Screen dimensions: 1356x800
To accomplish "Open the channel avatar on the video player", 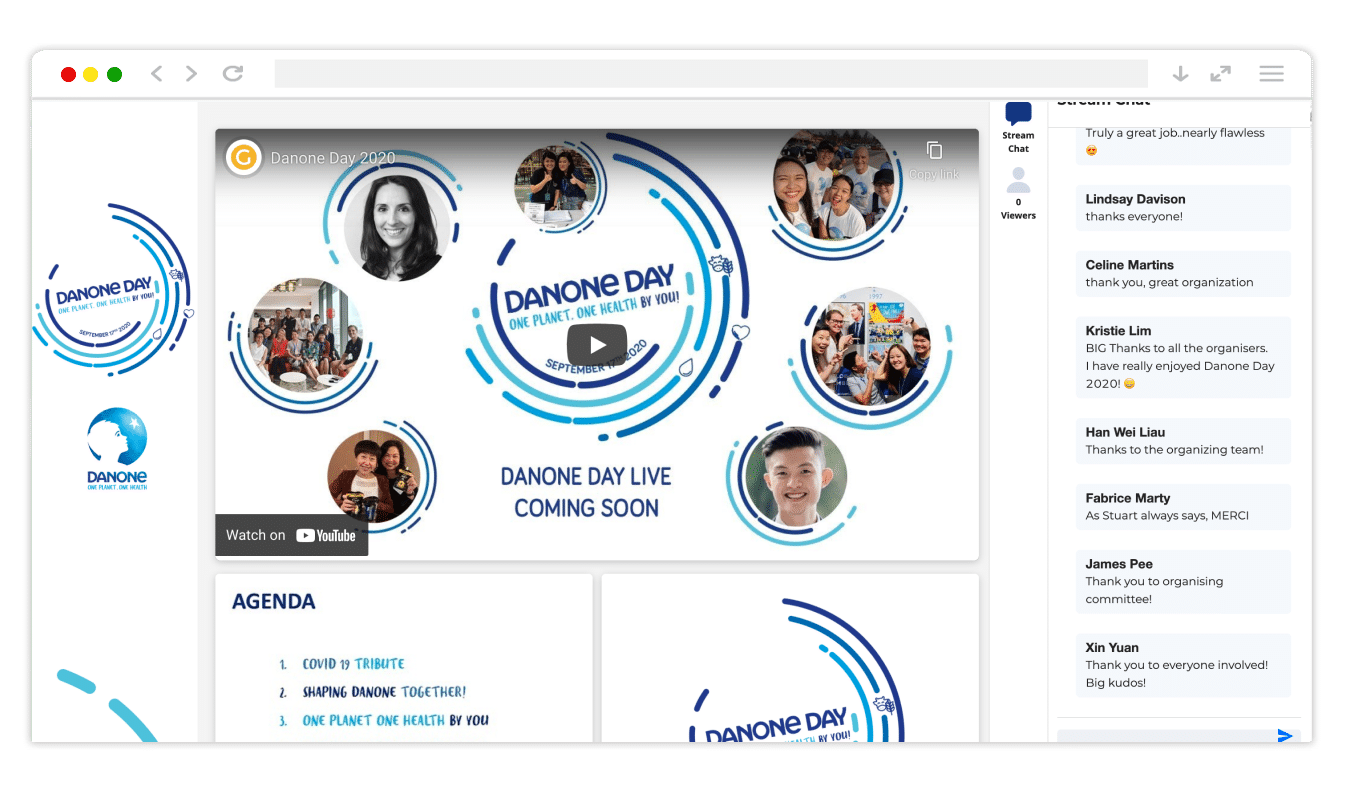I will [x=243, y=157].
